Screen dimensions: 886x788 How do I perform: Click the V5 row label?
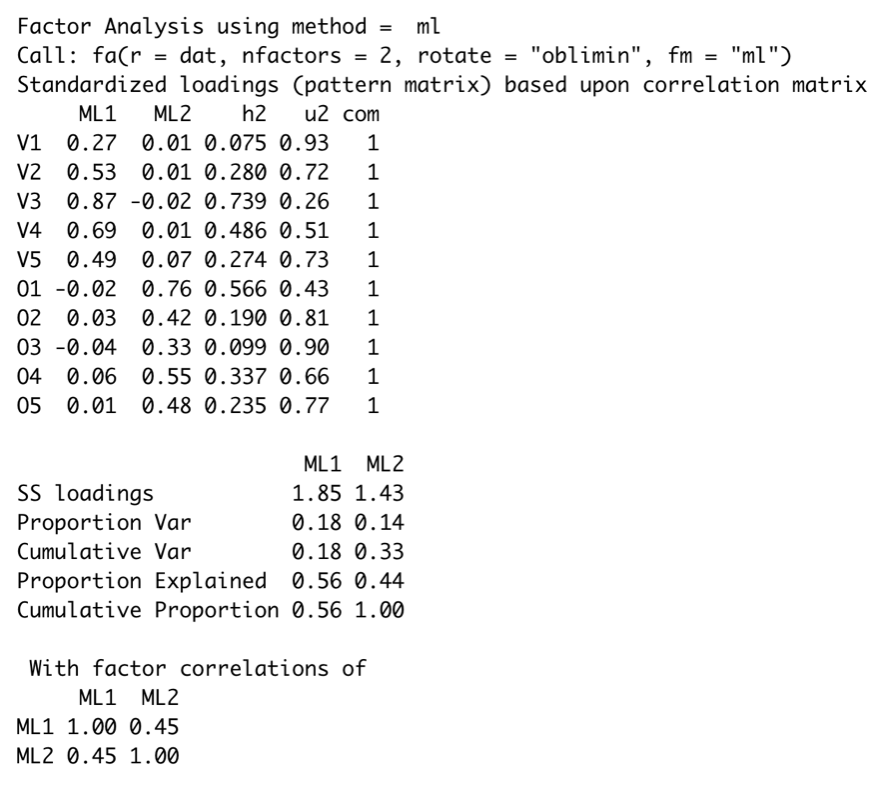[30, 256]
